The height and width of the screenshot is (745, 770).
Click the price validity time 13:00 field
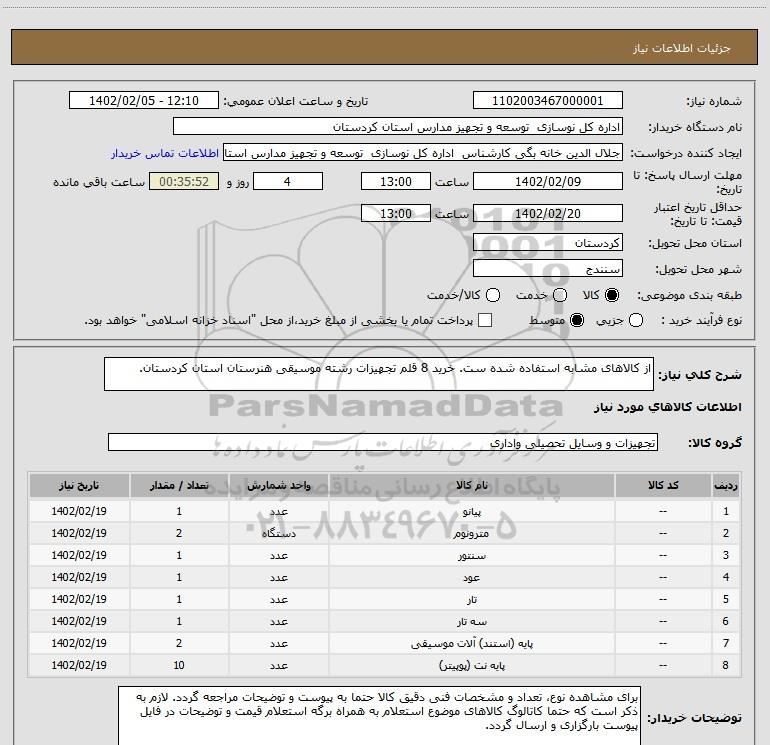(396, 213)
